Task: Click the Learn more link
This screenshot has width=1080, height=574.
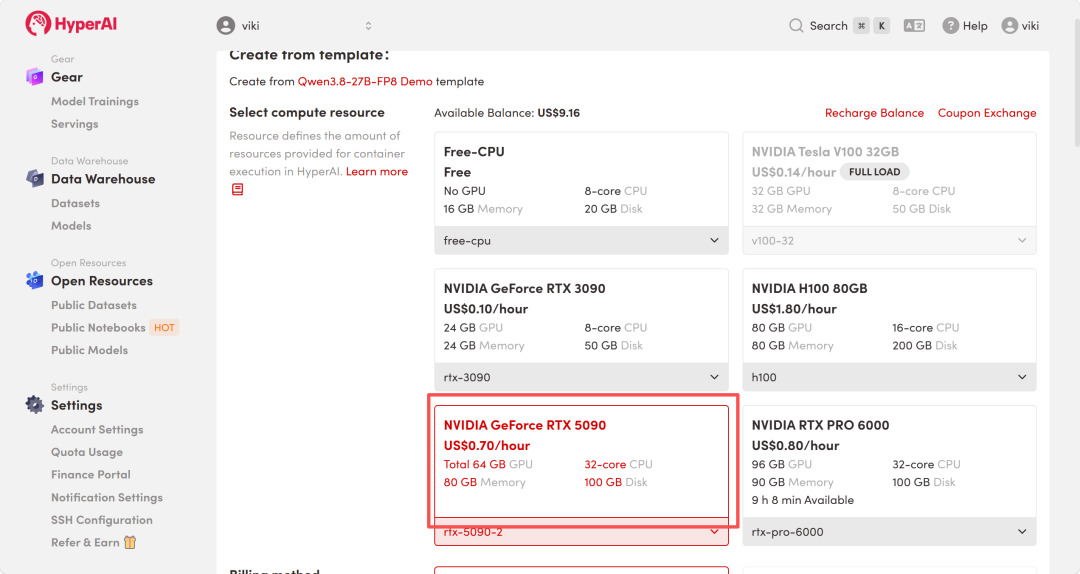Action: click(x=377, y=172)
